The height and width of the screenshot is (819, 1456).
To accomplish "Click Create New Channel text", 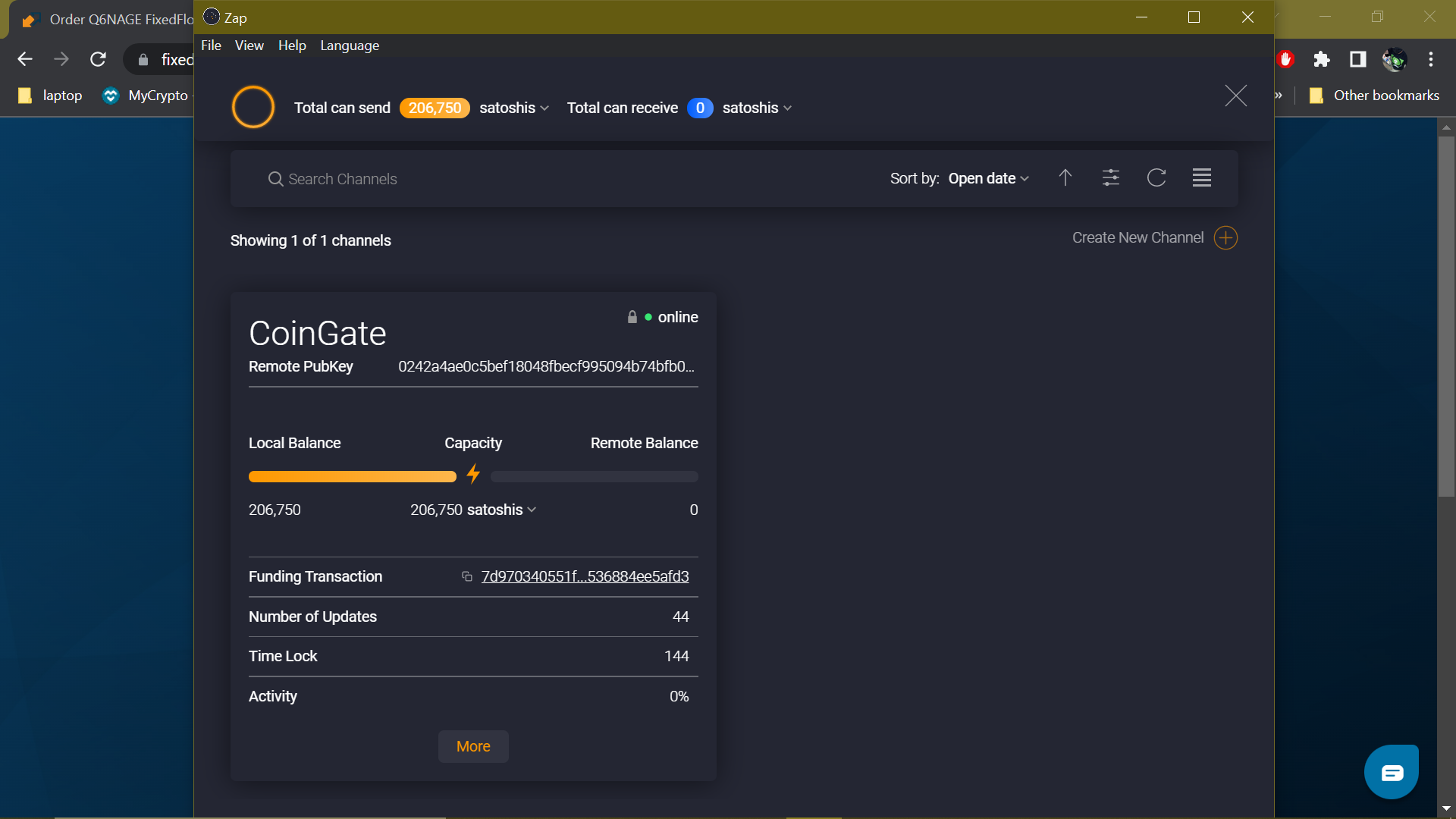I will coord(1137,238).
